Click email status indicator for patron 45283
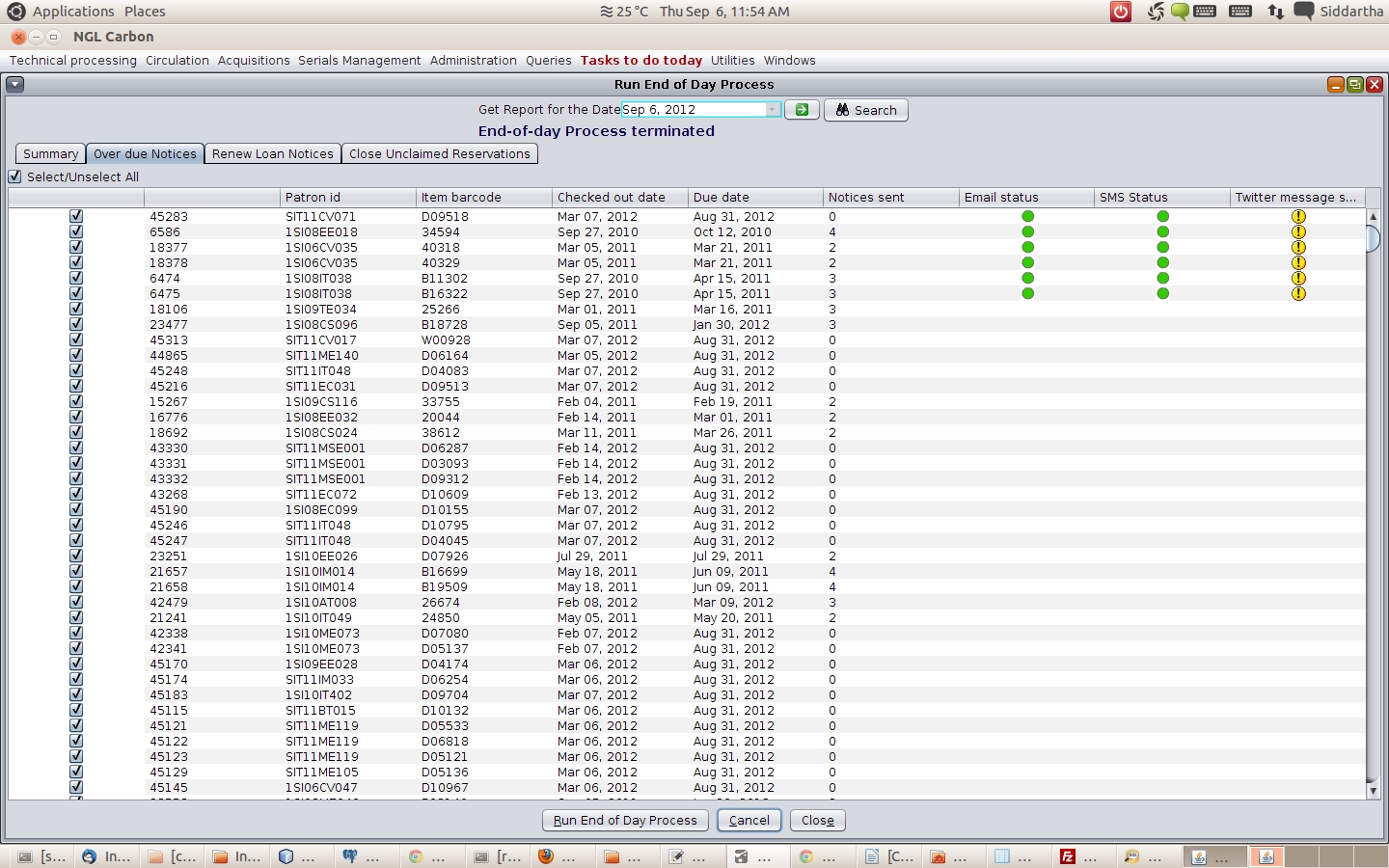 [x=1027, y=217]
